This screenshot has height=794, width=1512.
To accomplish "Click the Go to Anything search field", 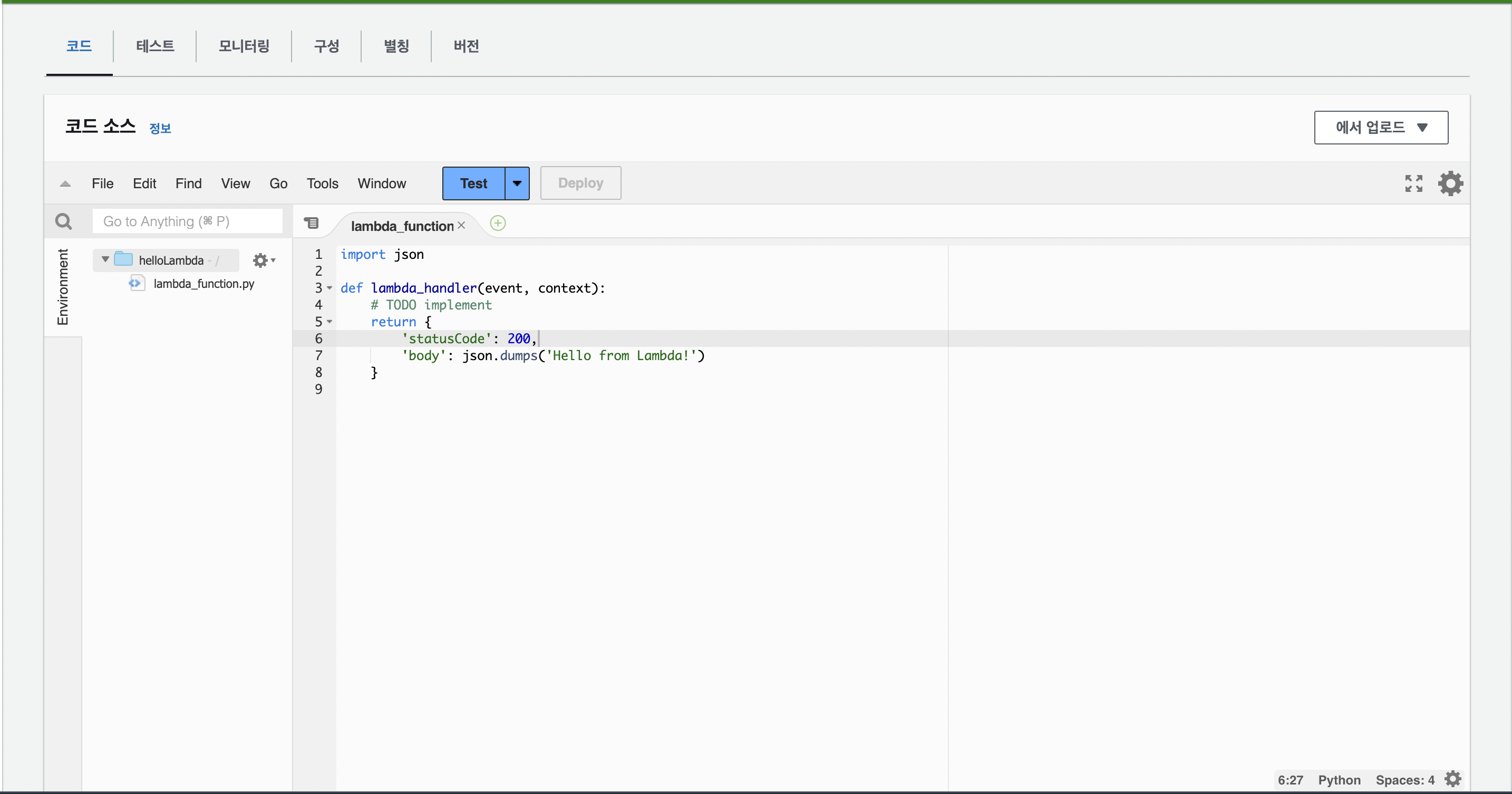I will (187, 221).
